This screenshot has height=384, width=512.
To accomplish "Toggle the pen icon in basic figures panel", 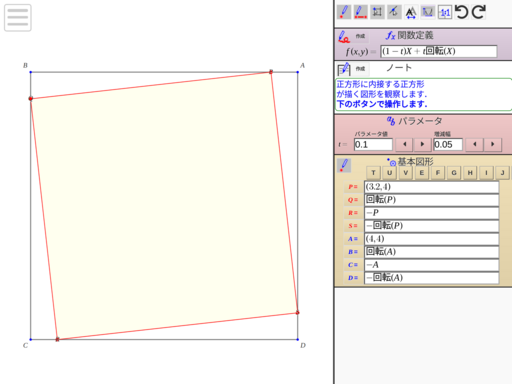I will tap(344, 165).
